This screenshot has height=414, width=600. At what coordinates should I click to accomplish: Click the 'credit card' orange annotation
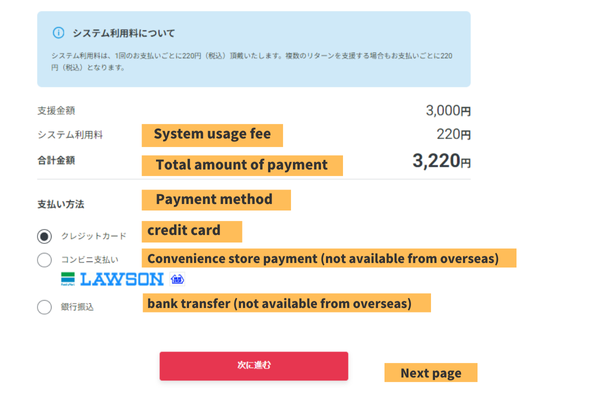[x=192, y=231]
